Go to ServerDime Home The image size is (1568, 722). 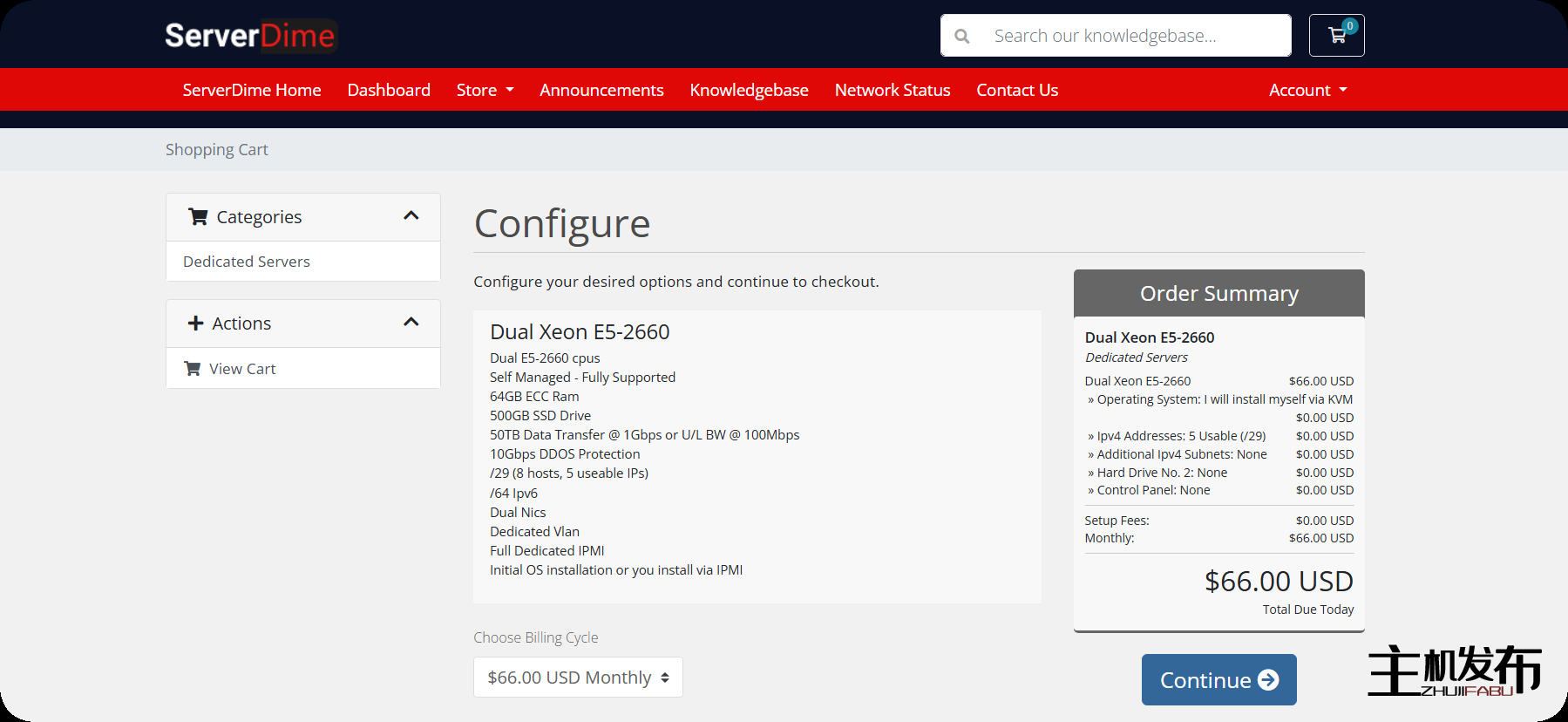252,90
